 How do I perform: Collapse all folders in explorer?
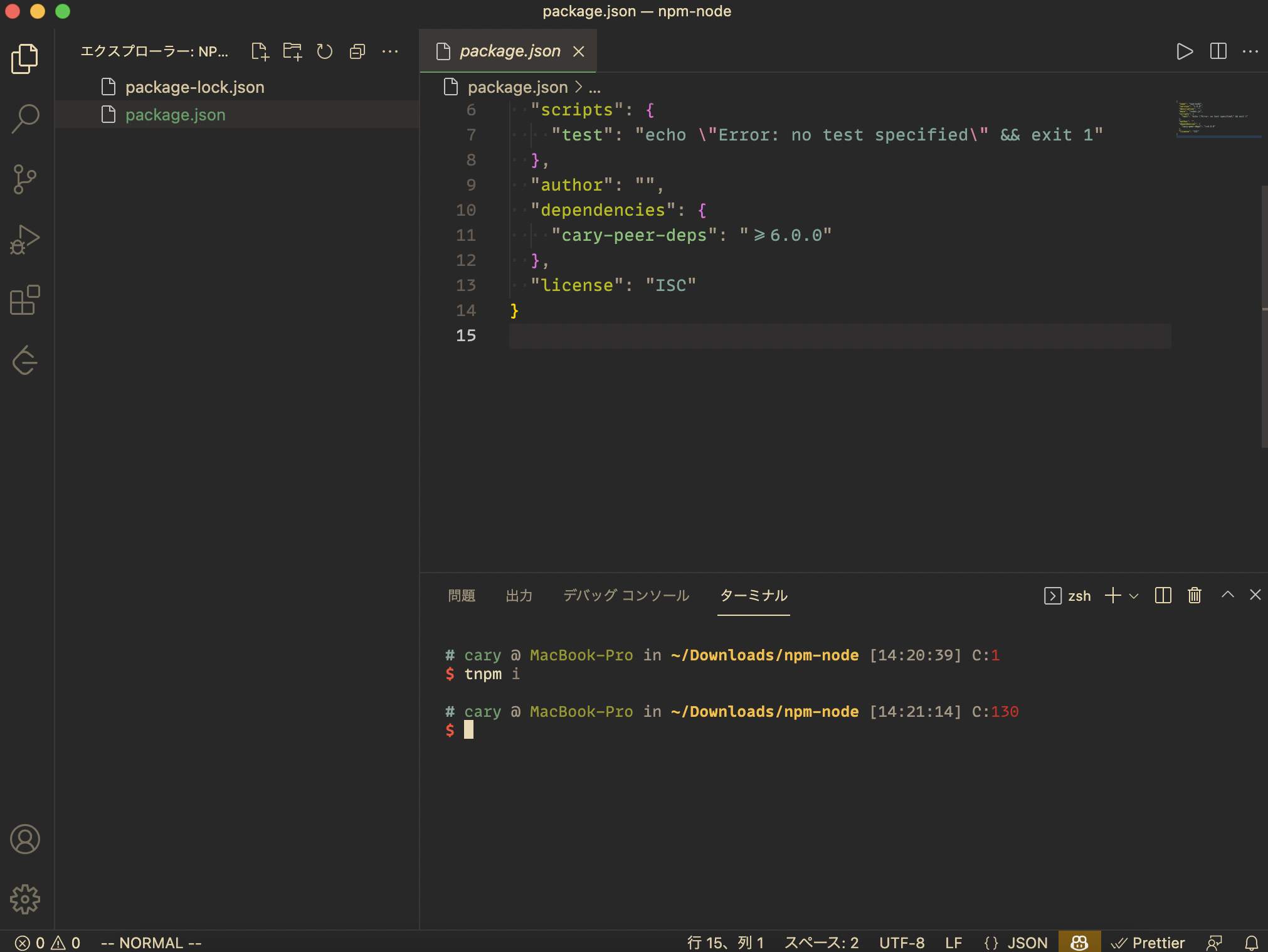click(357, 51)
